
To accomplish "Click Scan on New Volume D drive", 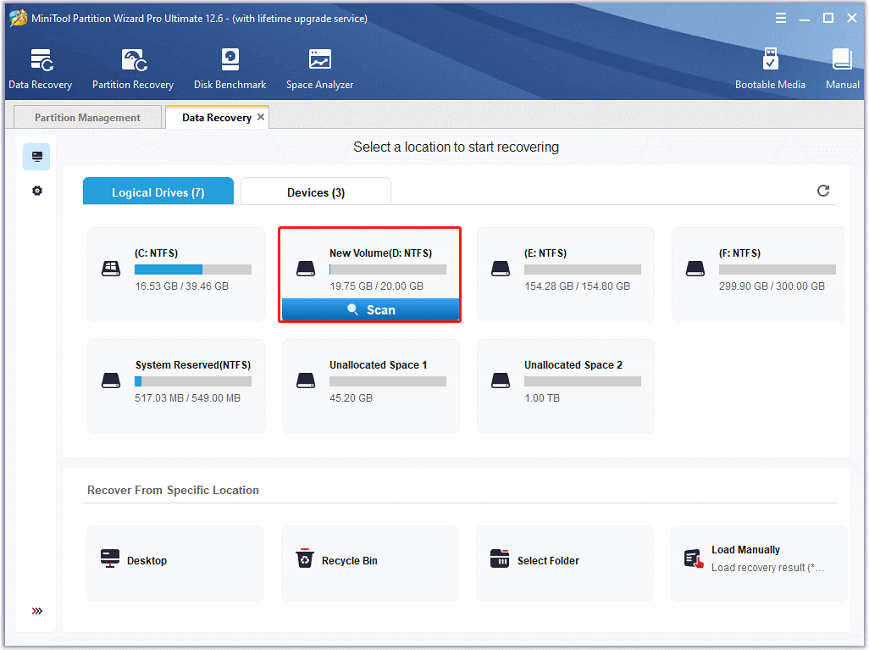I will [370, 310].
